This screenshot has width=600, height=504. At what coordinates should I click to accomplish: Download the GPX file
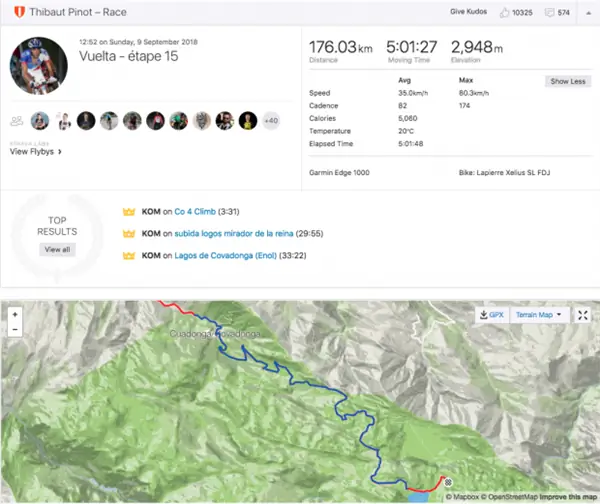pos(492,315)
